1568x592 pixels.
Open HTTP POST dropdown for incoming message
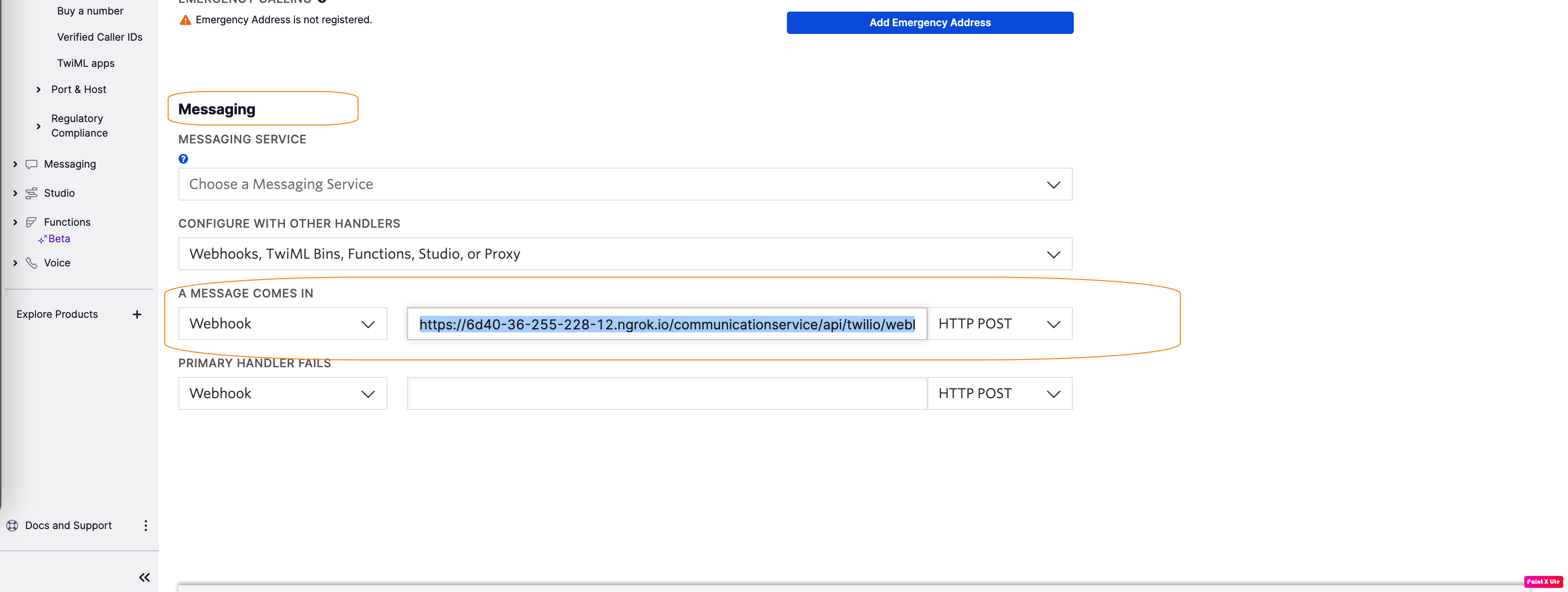pyautogui.click(x=999, y=324)
